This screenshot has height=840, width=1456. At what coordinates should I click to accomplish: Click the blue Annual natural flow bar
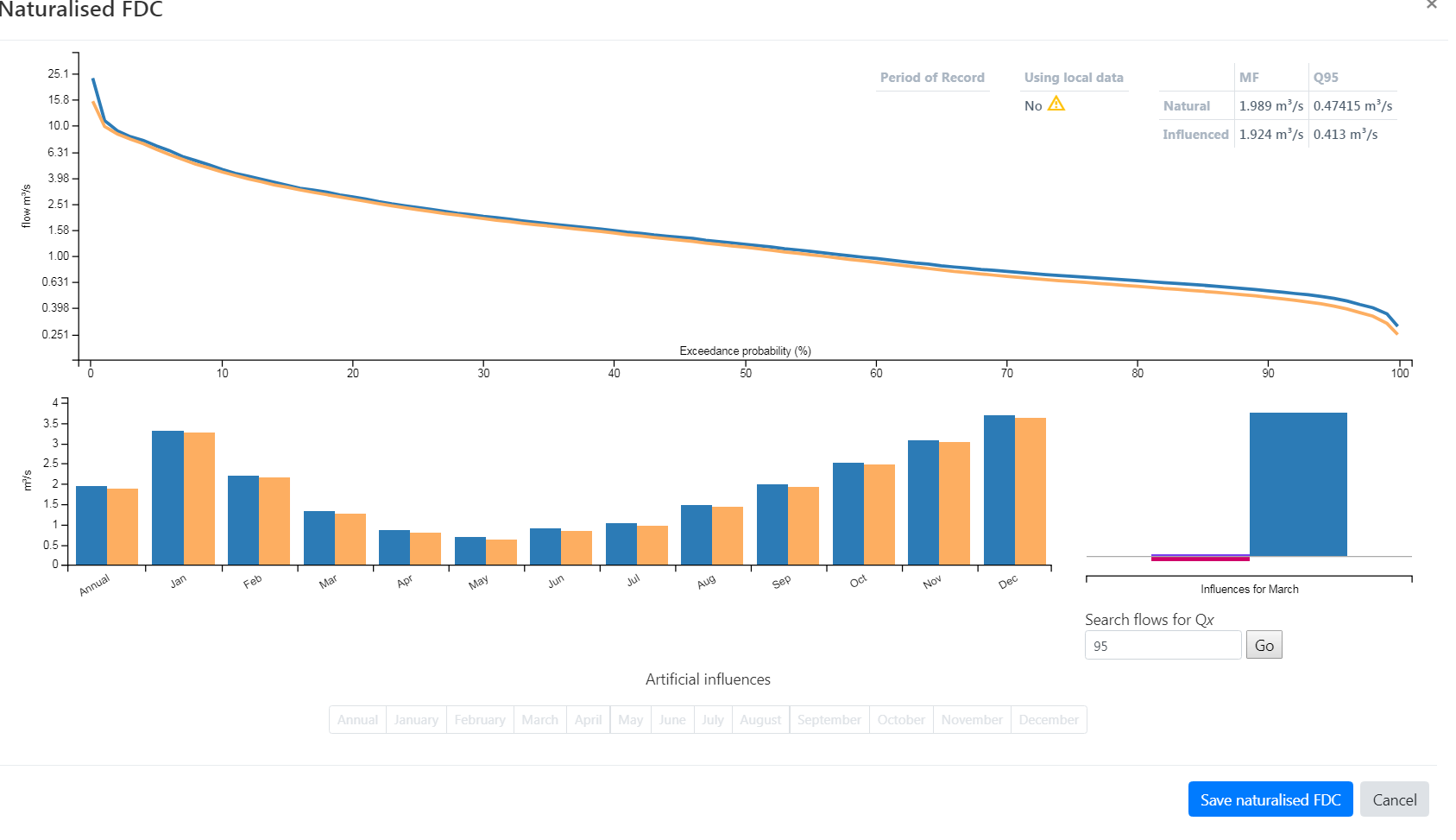[x=91, y=526]
